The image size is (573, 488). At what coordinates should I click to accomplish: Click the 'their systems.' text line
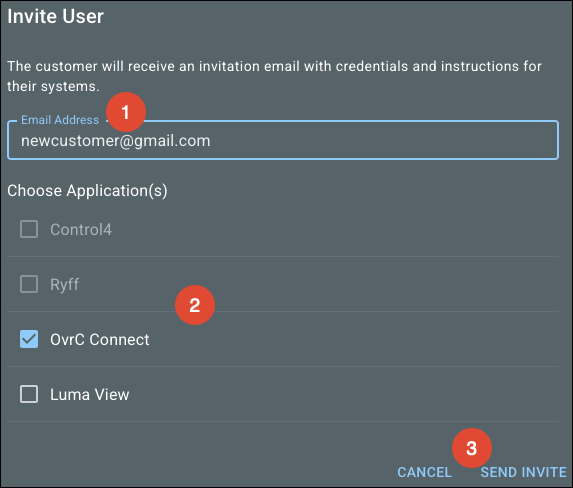click(x=53, y=87)
